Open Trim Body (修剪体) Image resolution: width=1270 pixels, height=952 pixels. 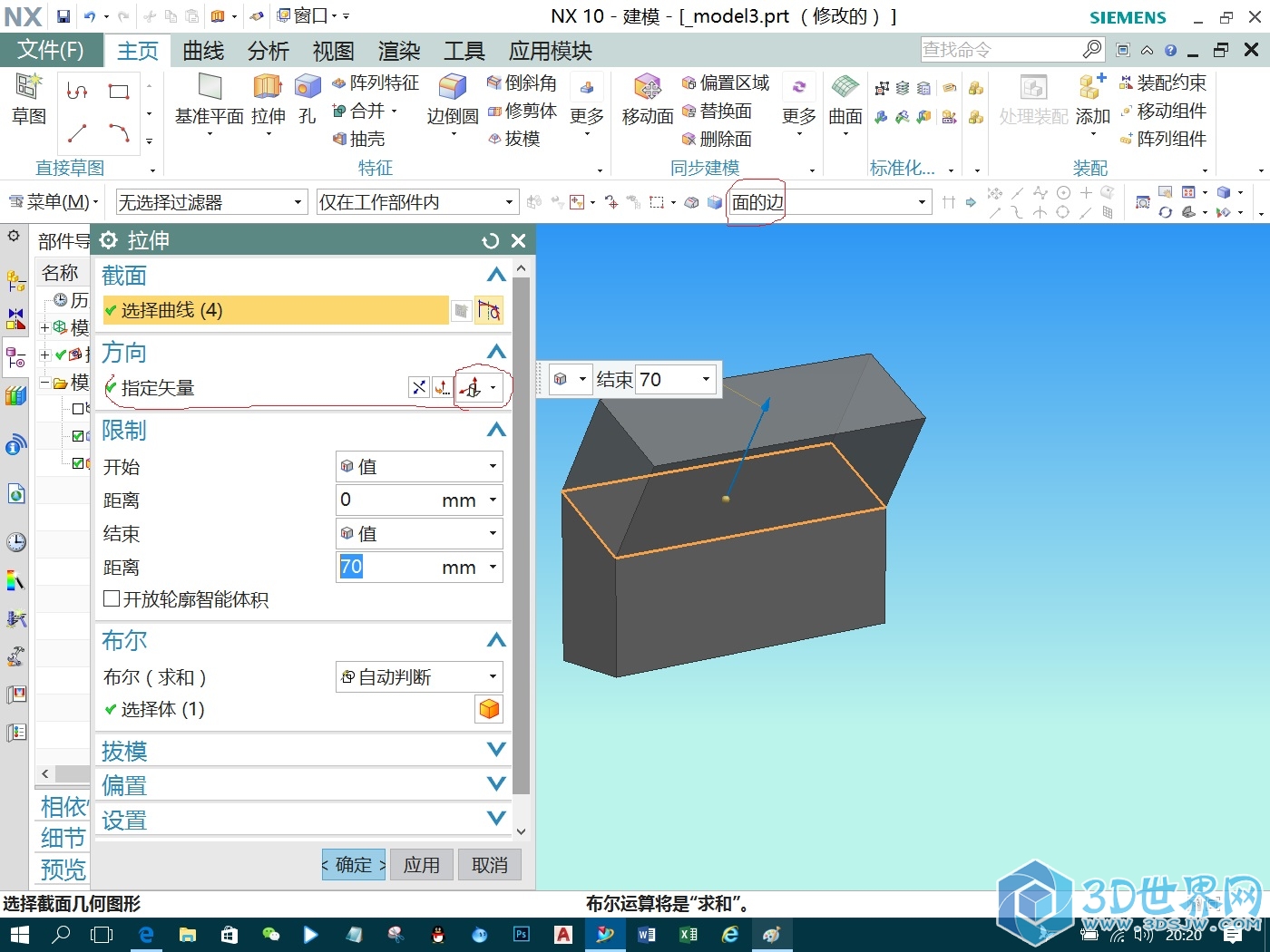pyautogui.click(x=522, y=111)
